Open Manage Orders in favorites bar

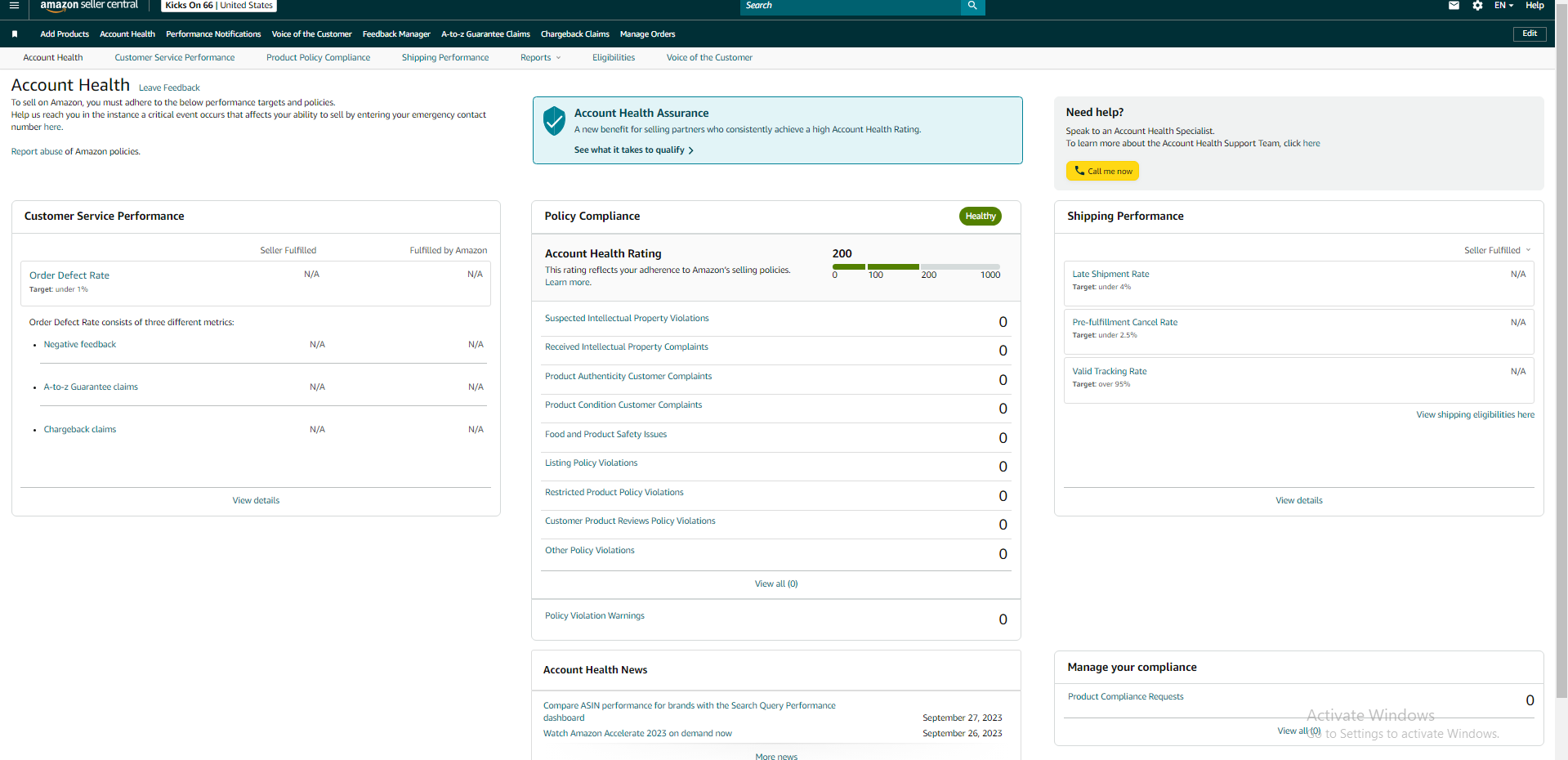647,34
